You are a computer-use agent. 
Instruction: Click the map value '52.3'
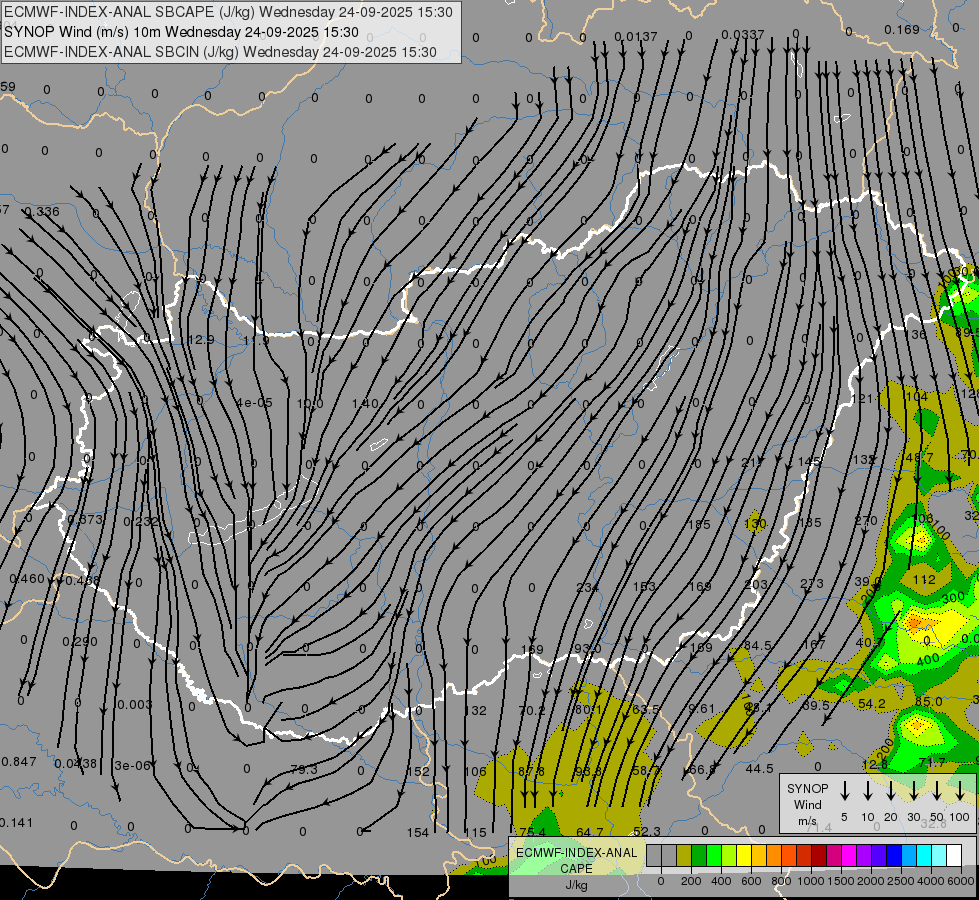tap(647, 831)
